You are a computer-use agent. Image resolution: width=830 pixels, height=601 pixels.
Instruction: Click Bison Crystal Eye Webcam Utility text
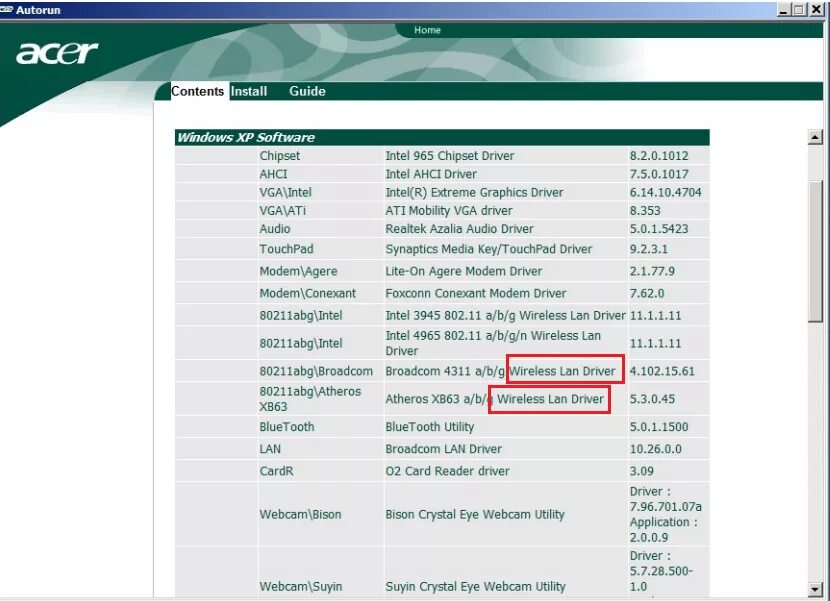[x=475, y=514]
